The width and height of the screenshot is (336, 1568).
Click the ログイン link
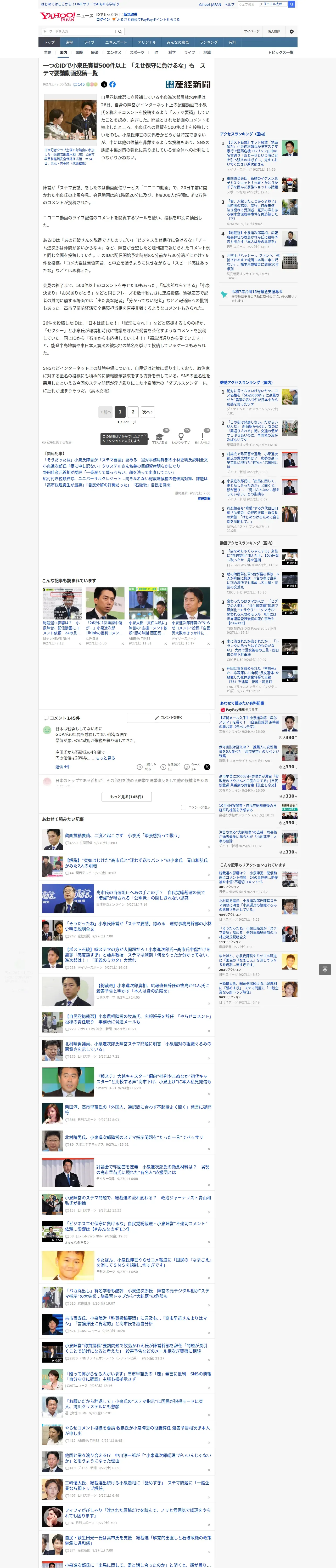[x=103, y=20]
